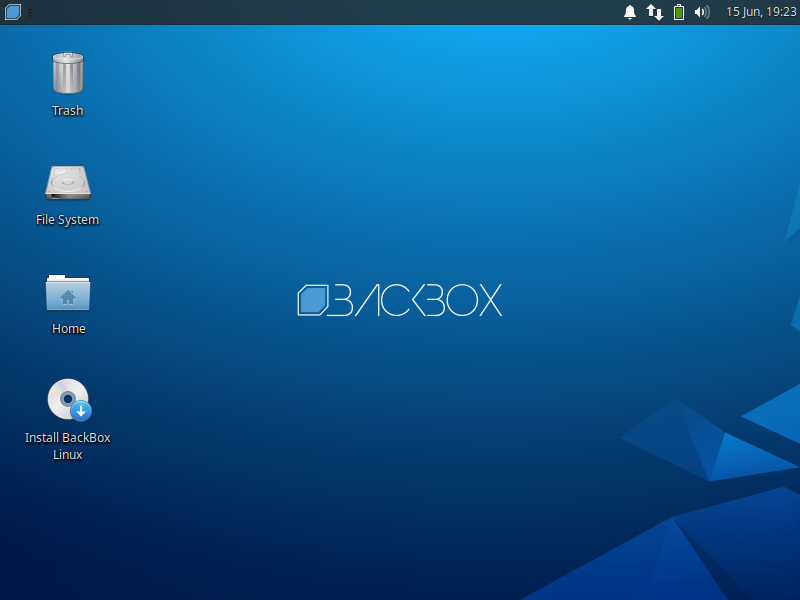Click the blue download arrow badge
Screen dimensions: 800x600
tap(82, 410)
